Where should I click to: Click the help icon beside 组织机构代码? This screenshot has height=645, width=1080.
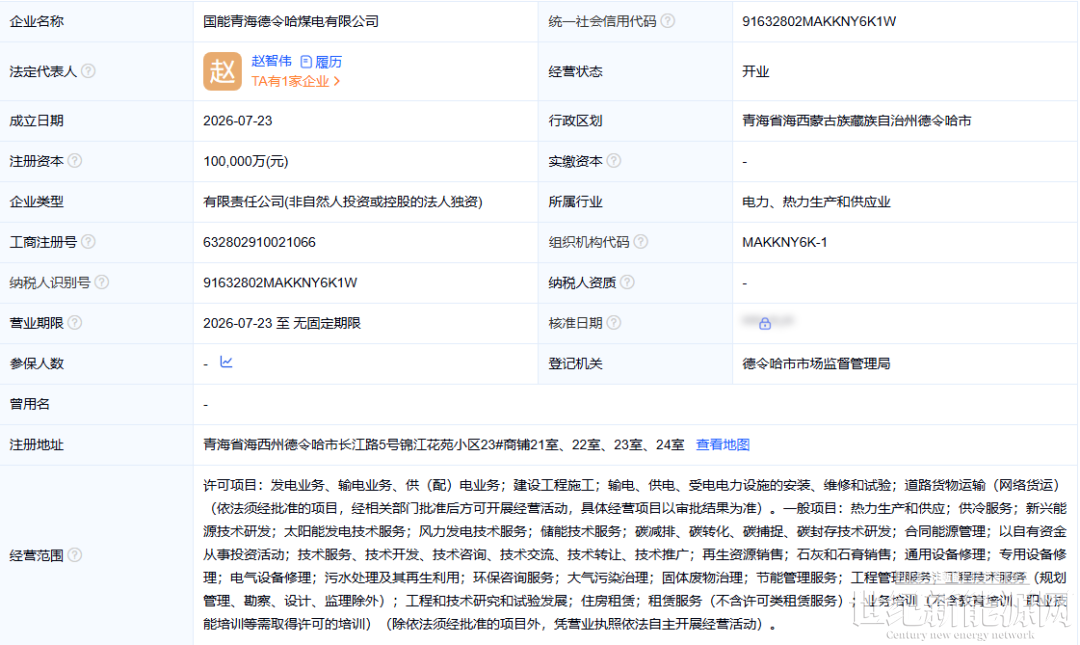pos(641,242)
